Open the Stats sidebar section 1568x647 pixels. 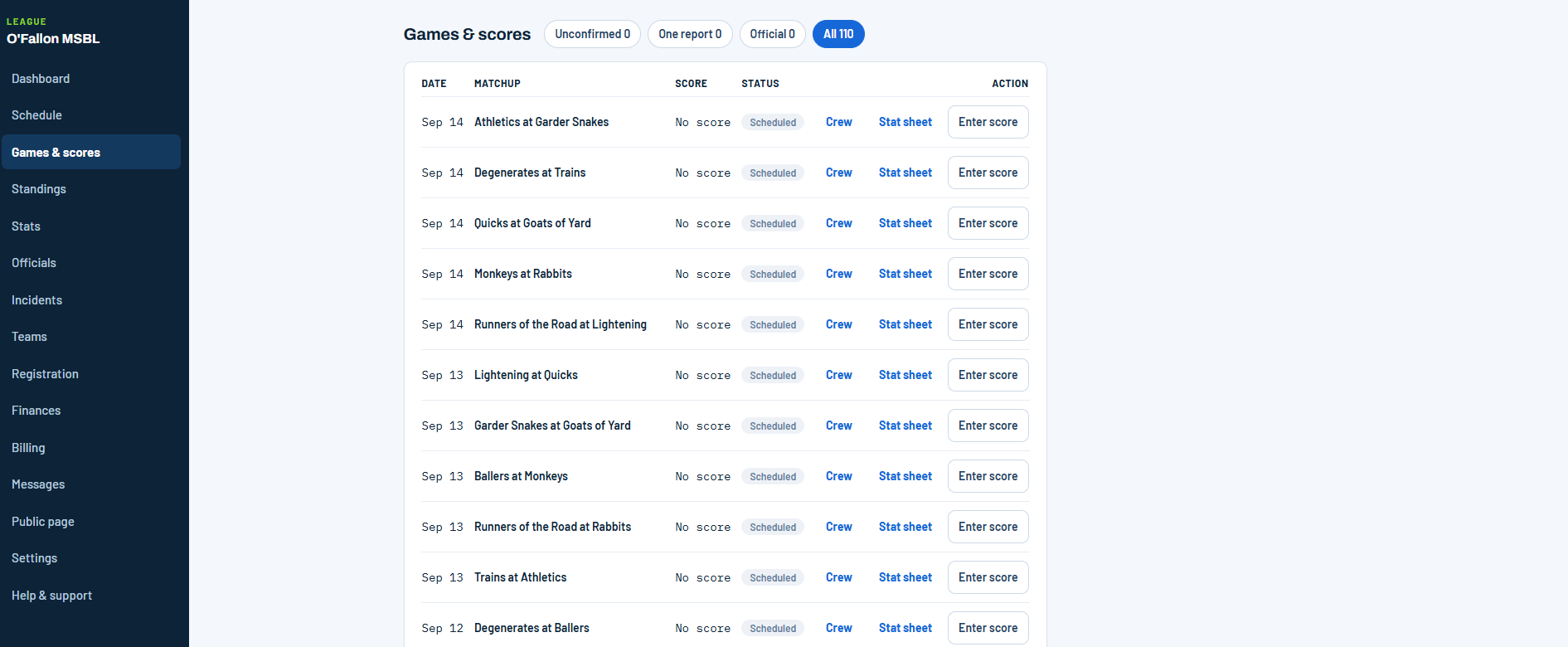[91, 226]
